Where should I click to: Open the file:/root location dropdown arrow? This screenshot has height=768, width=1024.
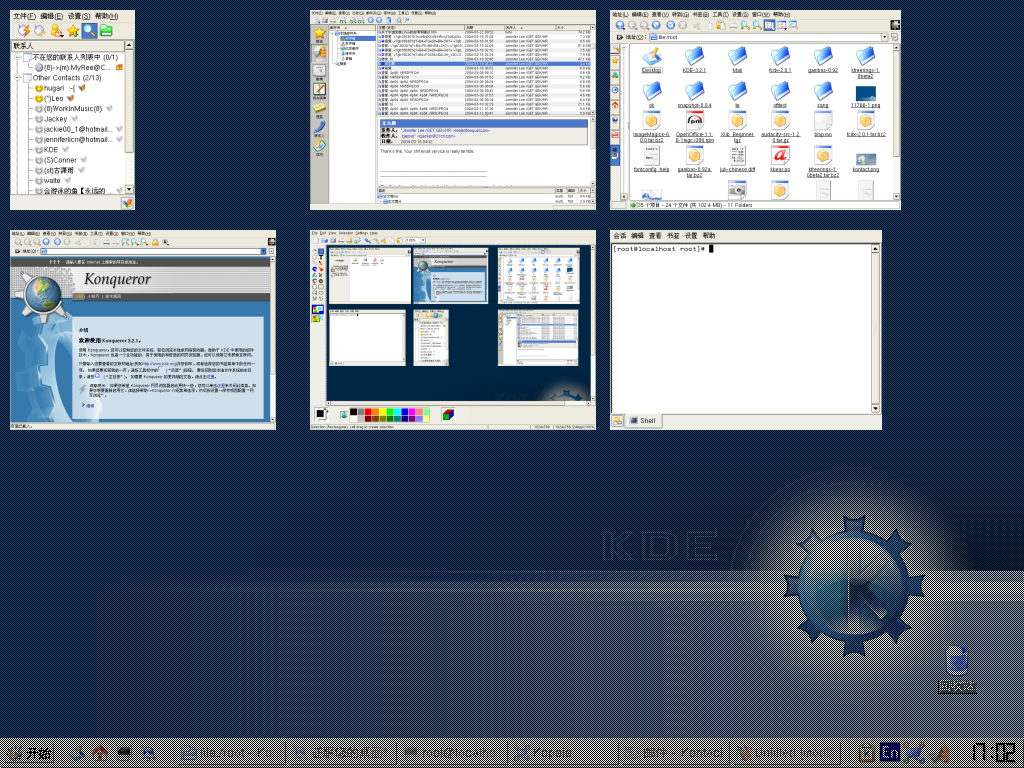tap(885, 37)
